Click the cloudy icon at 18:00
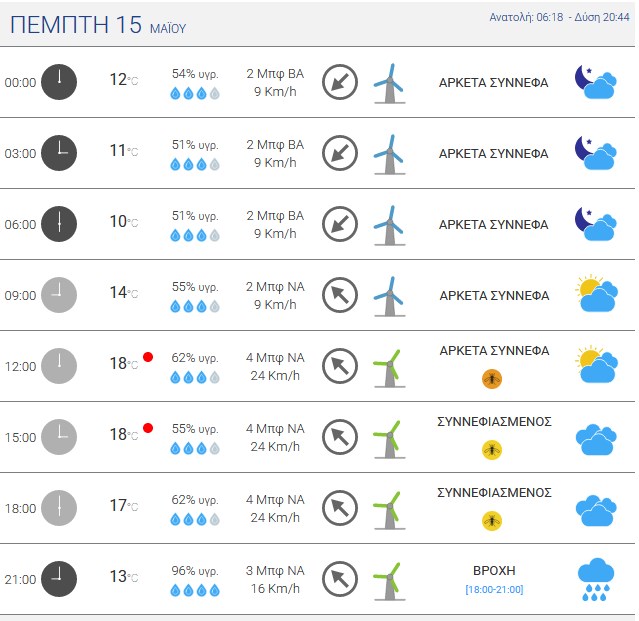 tap(596, 511)
